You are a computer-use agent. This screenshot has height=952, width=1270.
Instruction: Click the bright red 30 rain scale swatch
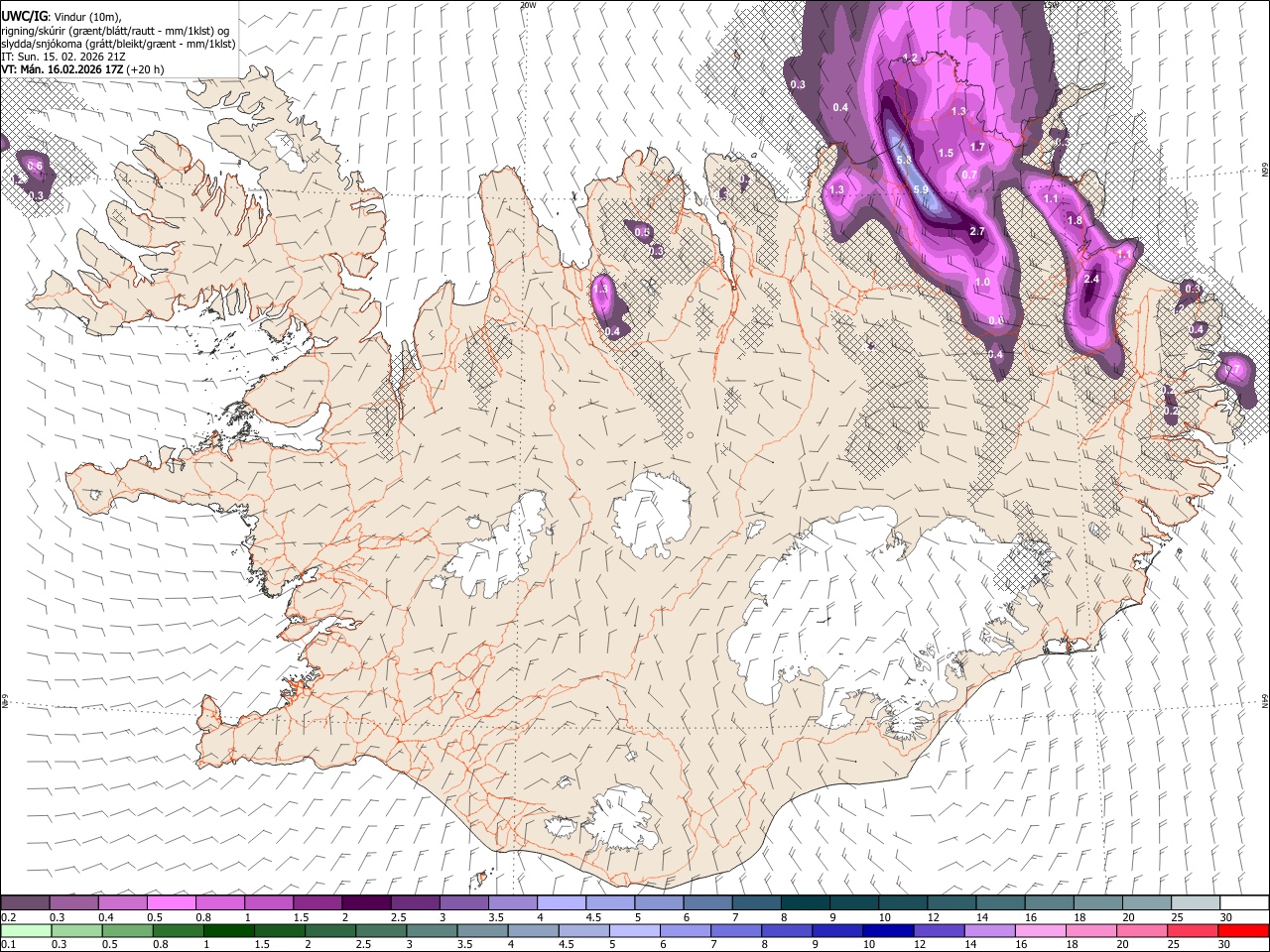coord(1243,930)
